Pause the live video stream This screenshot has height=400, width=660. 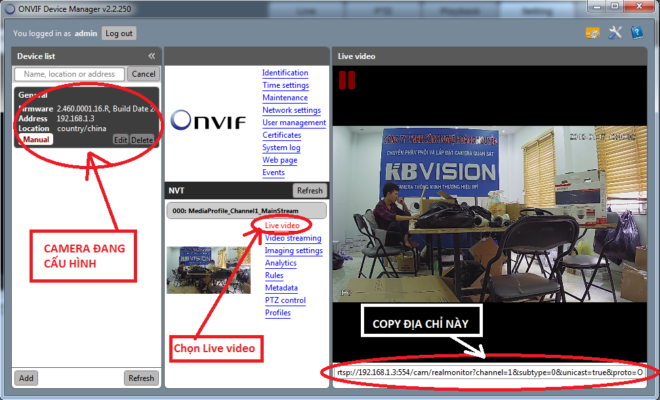pyautogui.click(x=347, y=80)
